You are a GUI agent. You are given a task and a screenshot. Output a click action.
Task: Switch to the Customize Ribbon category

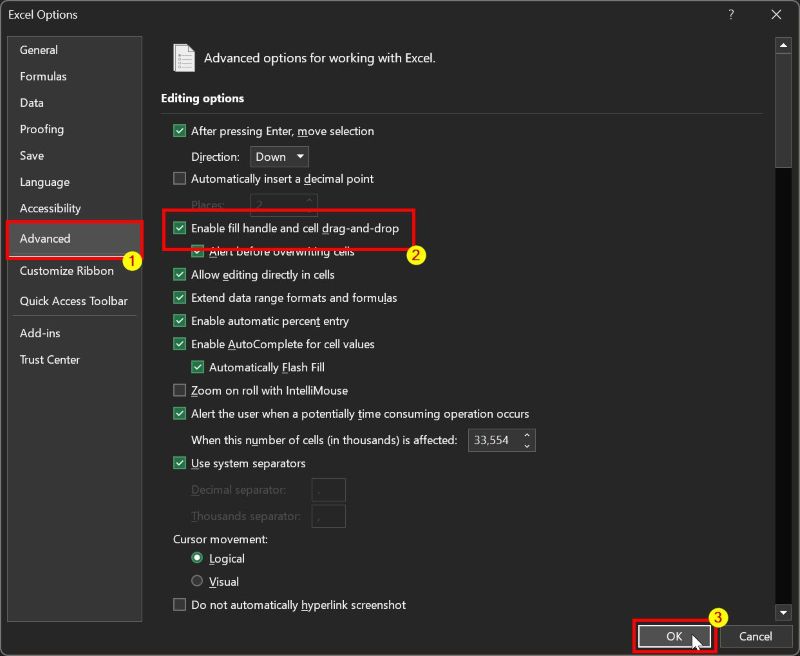[67, 271]
